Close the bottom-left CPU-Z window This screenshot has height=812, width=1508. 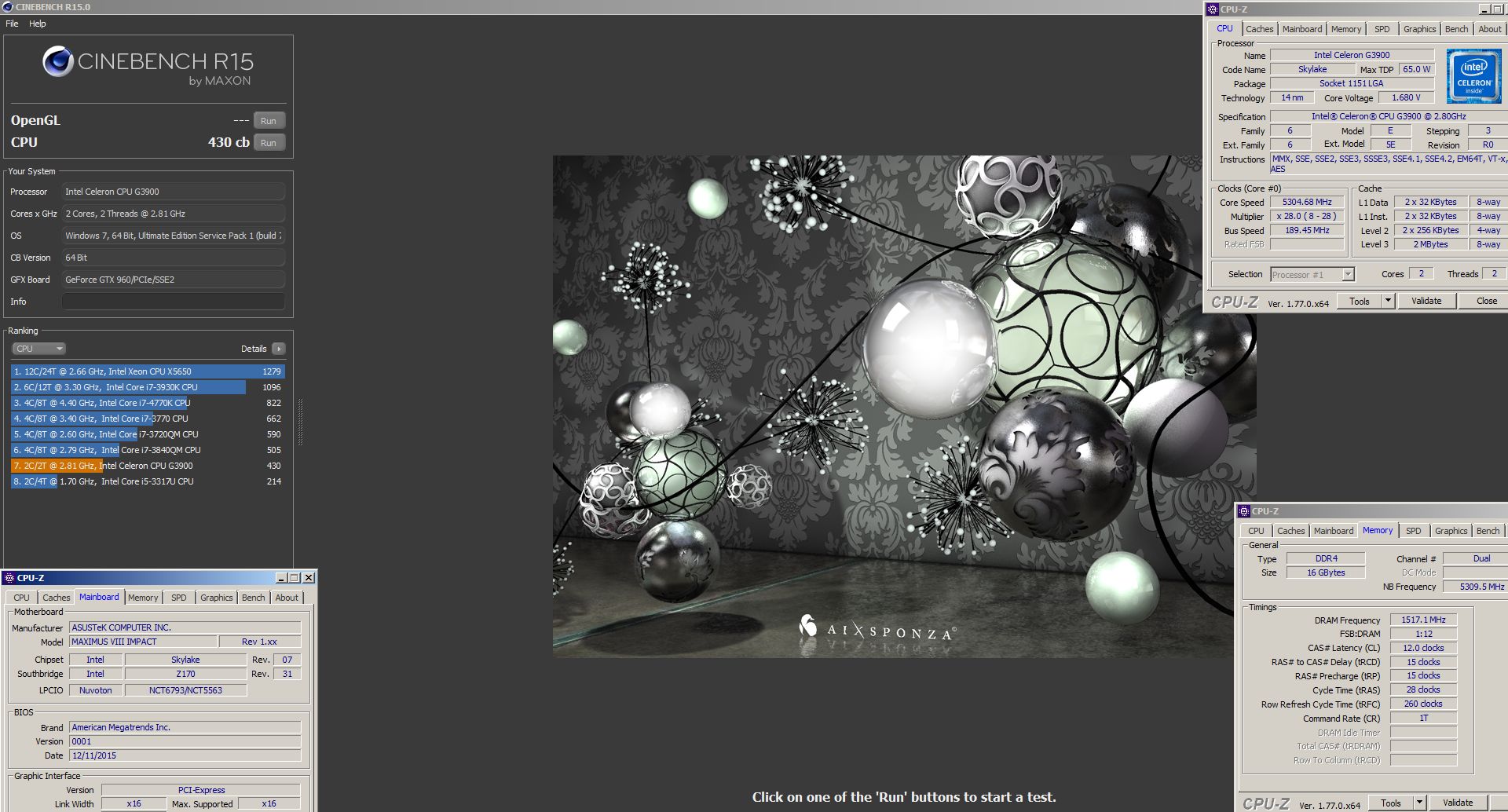click(x=309, y=578)
